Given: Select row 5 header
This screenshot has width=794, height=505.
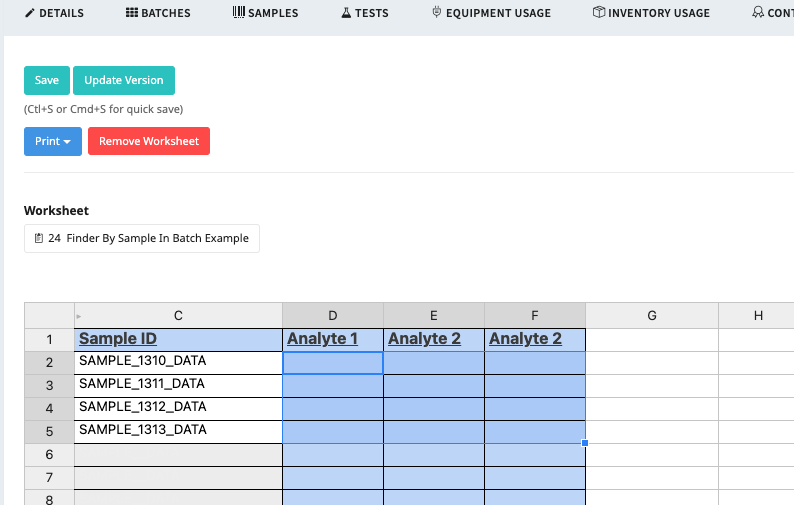Looking at the screenshot, I should (x=49, y=432).
